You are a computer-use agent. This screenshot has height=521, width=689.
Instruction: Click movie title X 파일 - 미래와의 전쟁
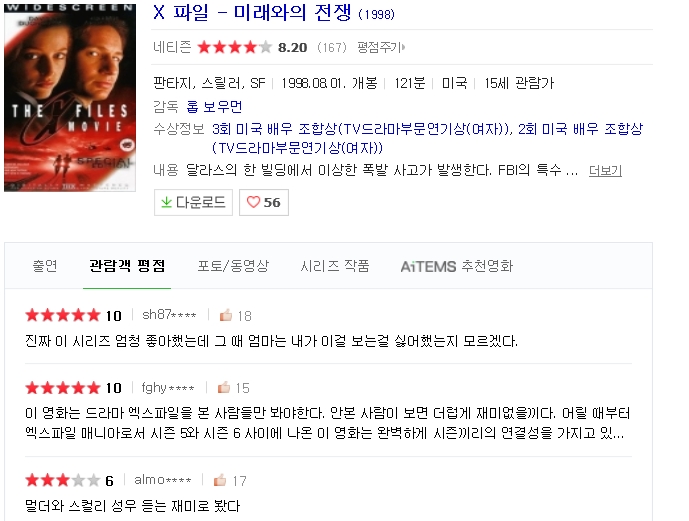point(252,13)
